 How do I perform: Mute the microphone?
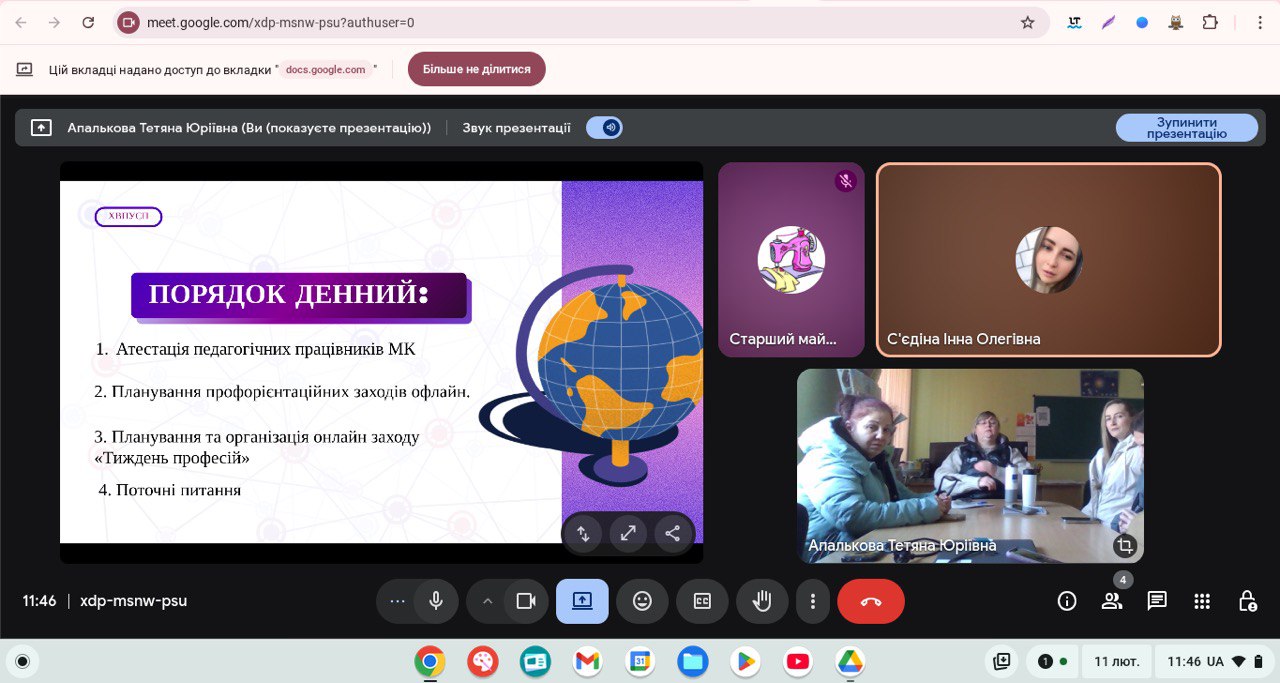[x=436, y=601]
